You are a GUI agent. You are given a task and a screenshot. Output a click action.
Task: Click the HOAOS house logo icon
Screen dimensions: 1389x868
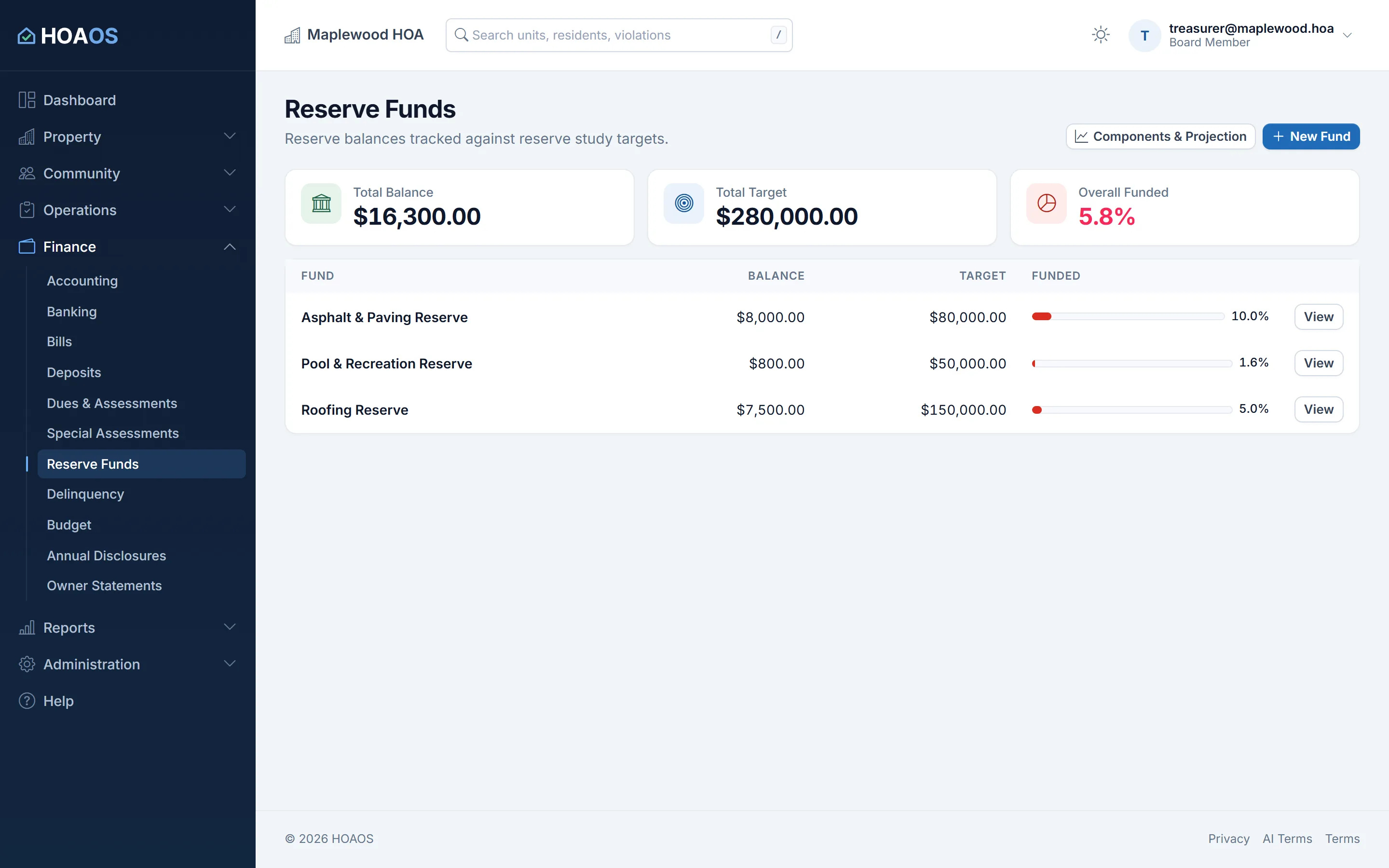click(x=27, y=36)
